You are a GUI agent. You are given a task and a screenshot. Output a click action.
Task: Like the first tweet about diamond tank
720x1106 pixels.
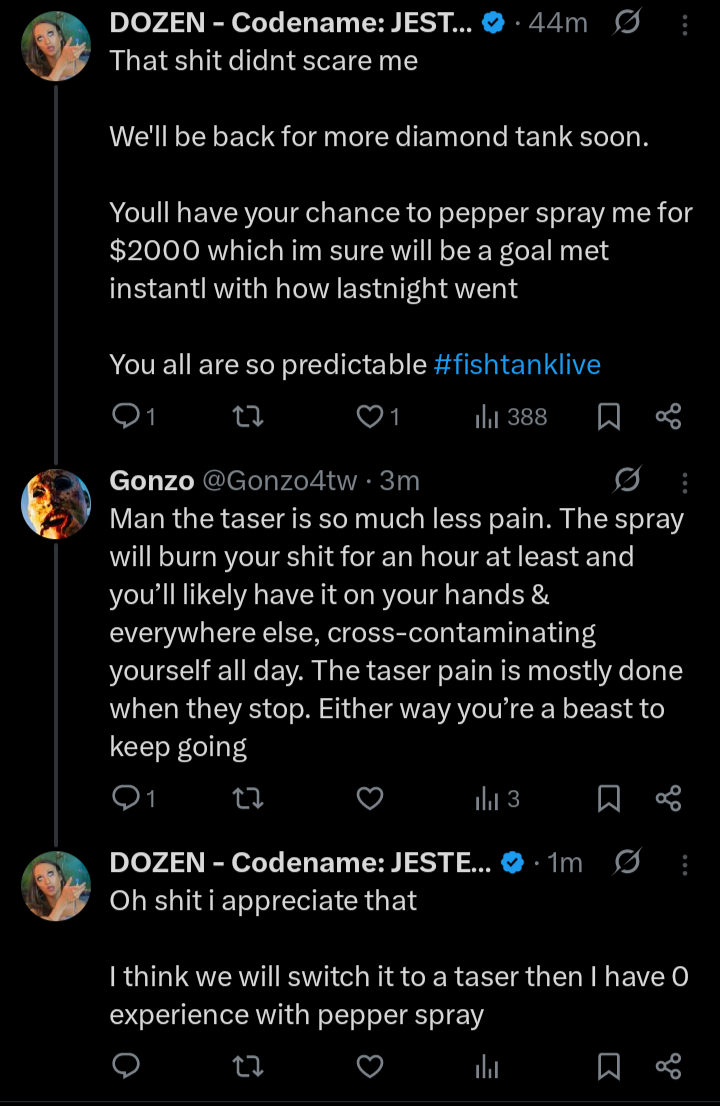378,416
